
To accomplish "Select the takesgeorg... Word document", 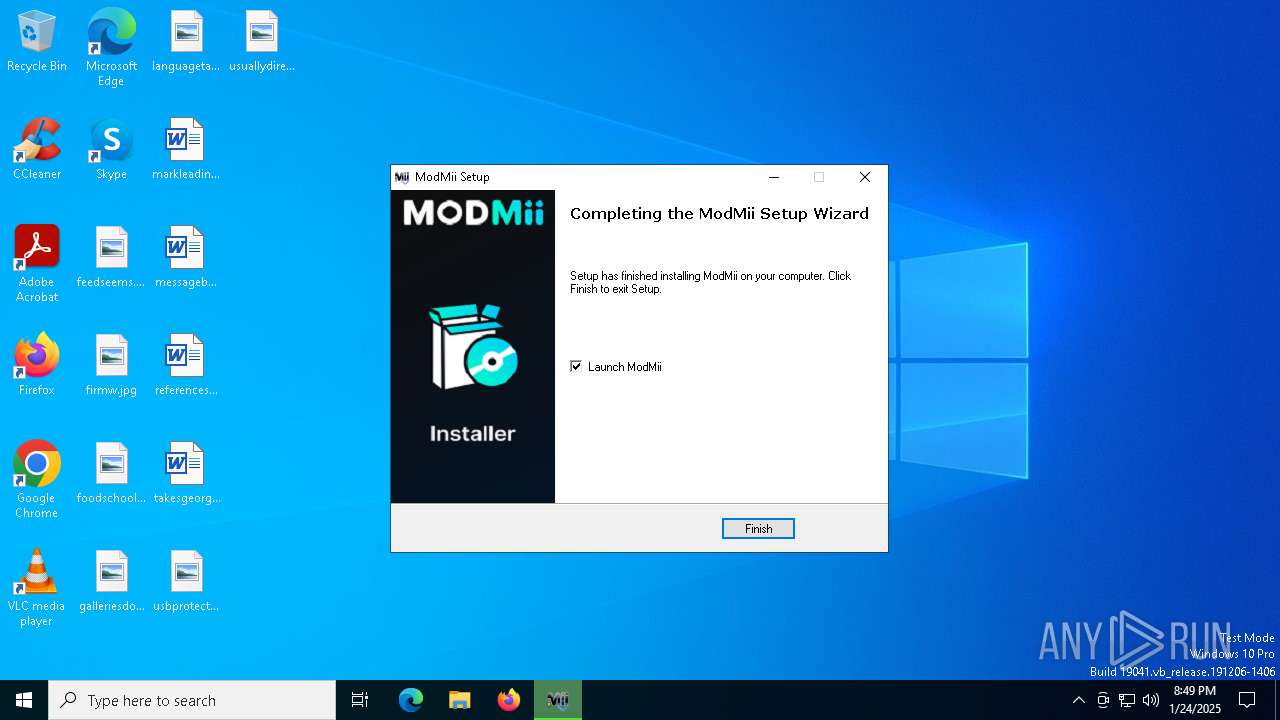I will (x=186, y=474).
